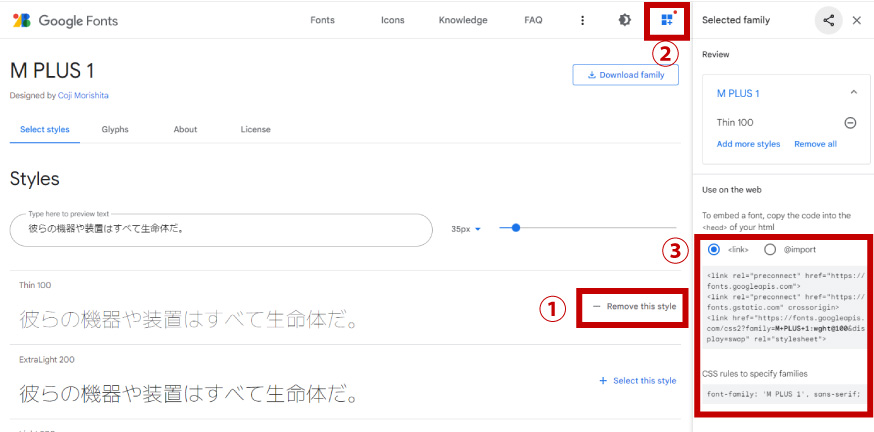Image resolution: width=874 pixels, height=432 pixels.
Task: Remove Thin 100 with the minus circle icon
Action: [x=851, y=123]
